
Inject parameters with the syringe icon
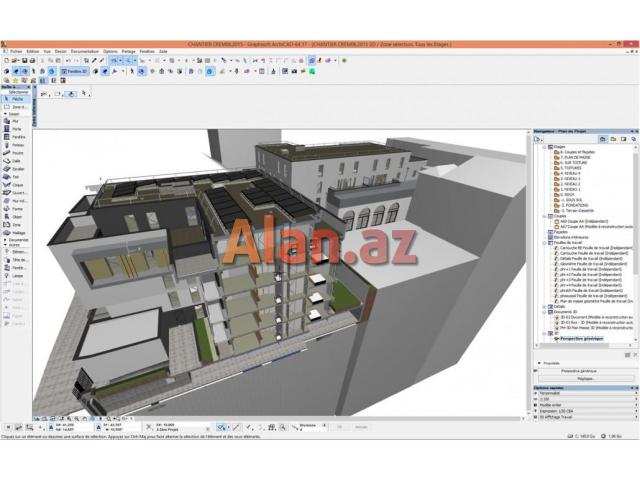coord(102,60)
